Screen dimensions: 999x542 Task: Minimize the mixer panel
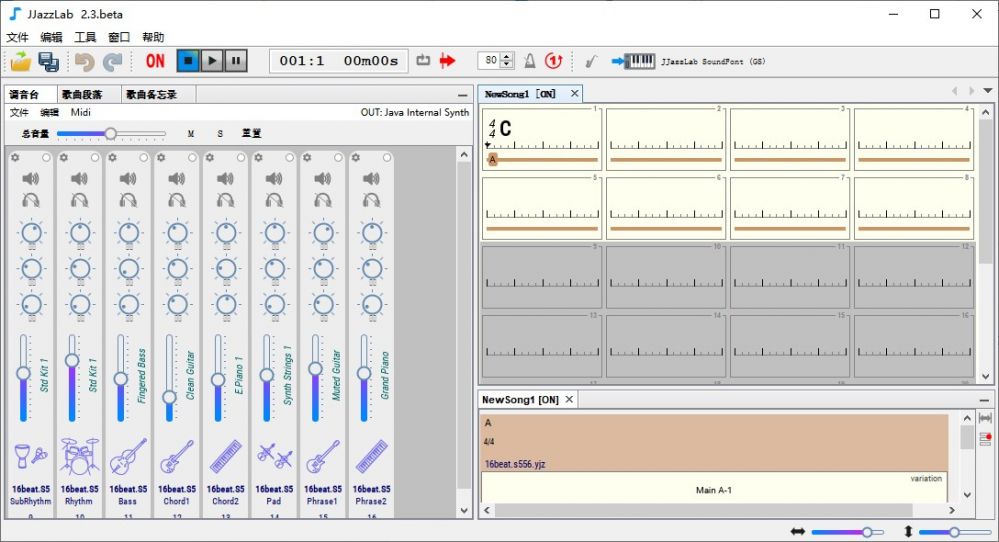tap(463, 95)
